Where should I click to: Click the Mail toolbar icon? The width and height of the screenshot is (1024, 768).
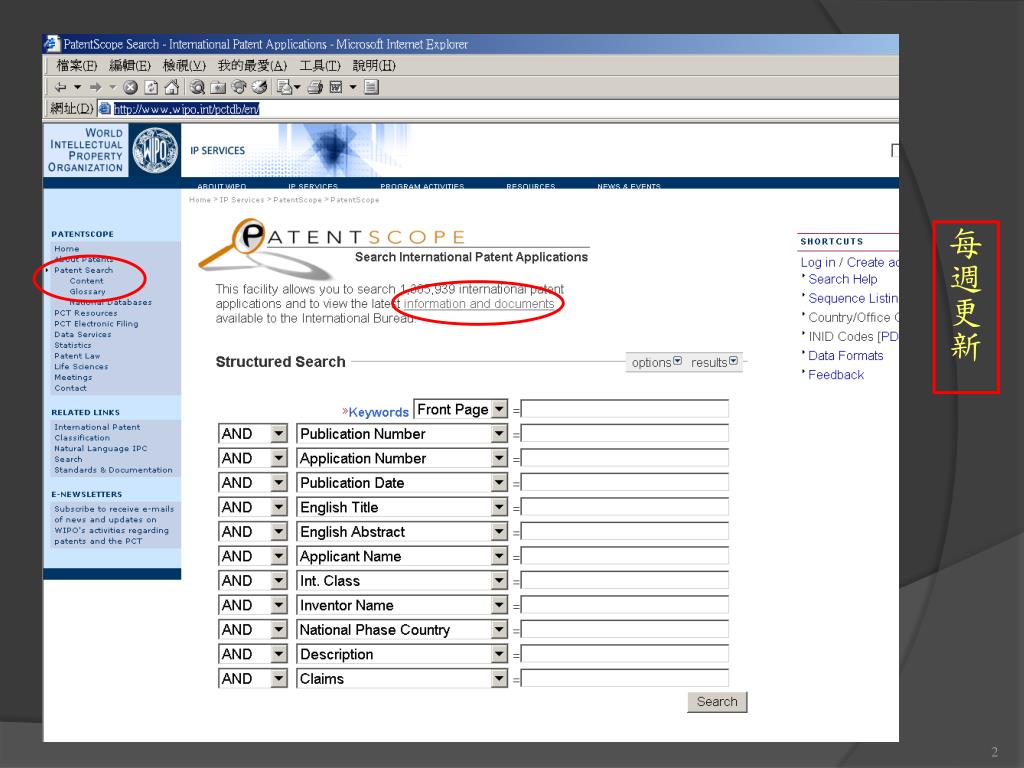tap(284, 87)
